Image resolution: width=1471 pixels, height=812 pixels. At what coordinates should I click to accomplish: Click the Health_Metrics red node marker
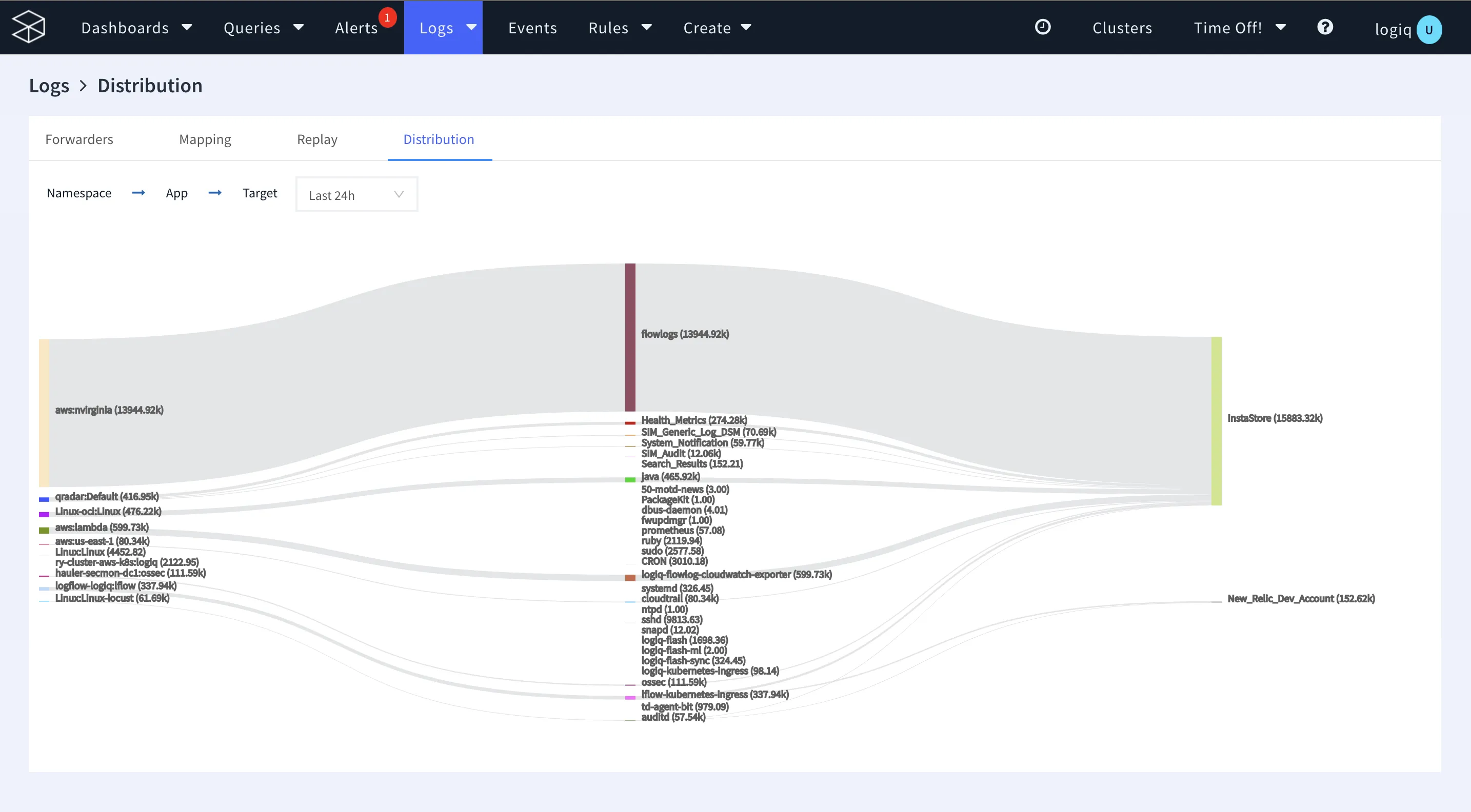[x=630, y=423]
